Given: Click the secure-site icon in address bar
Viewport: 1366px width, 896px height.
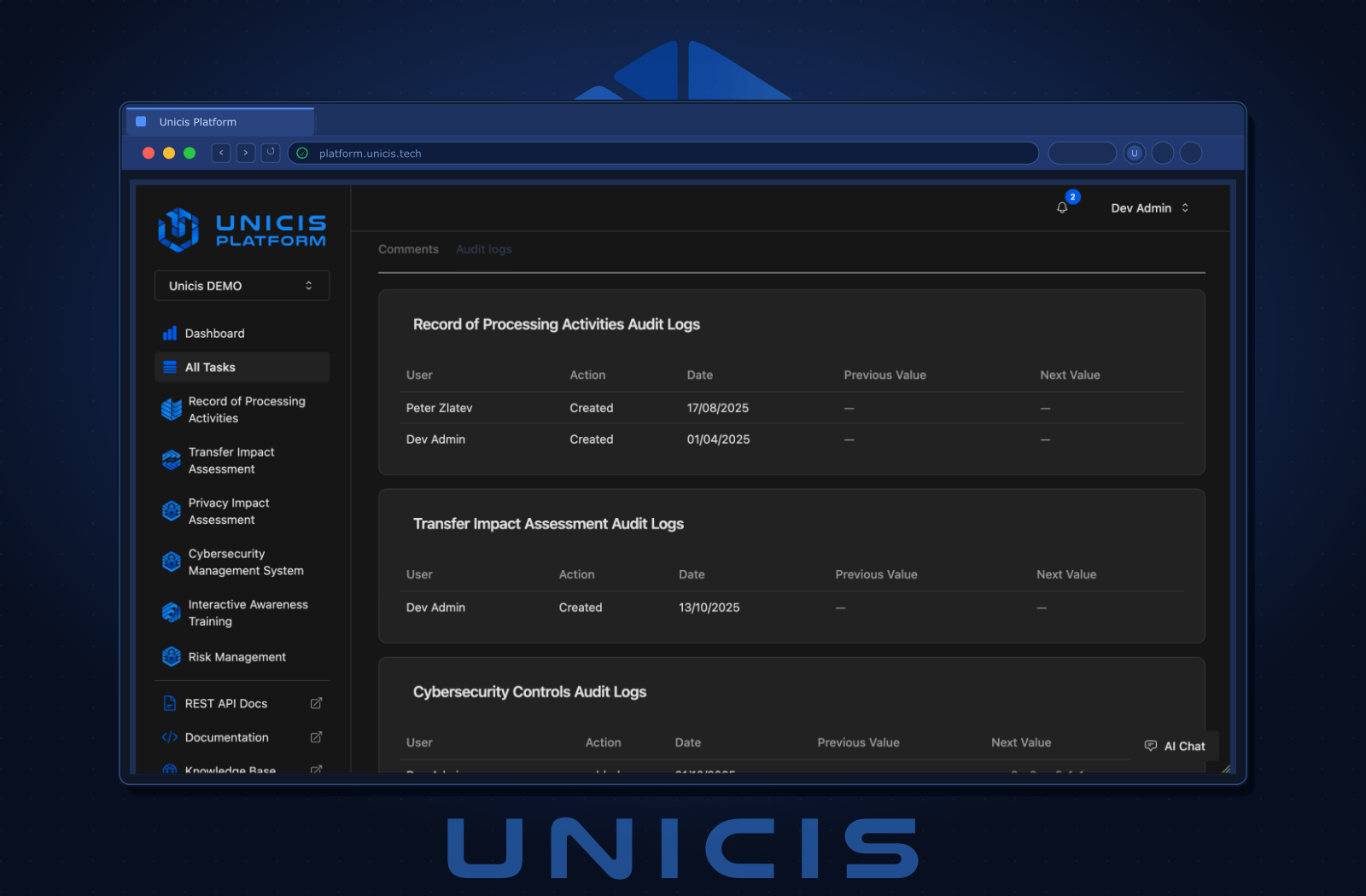Looking at the screenshot, I should pos(302,154).
